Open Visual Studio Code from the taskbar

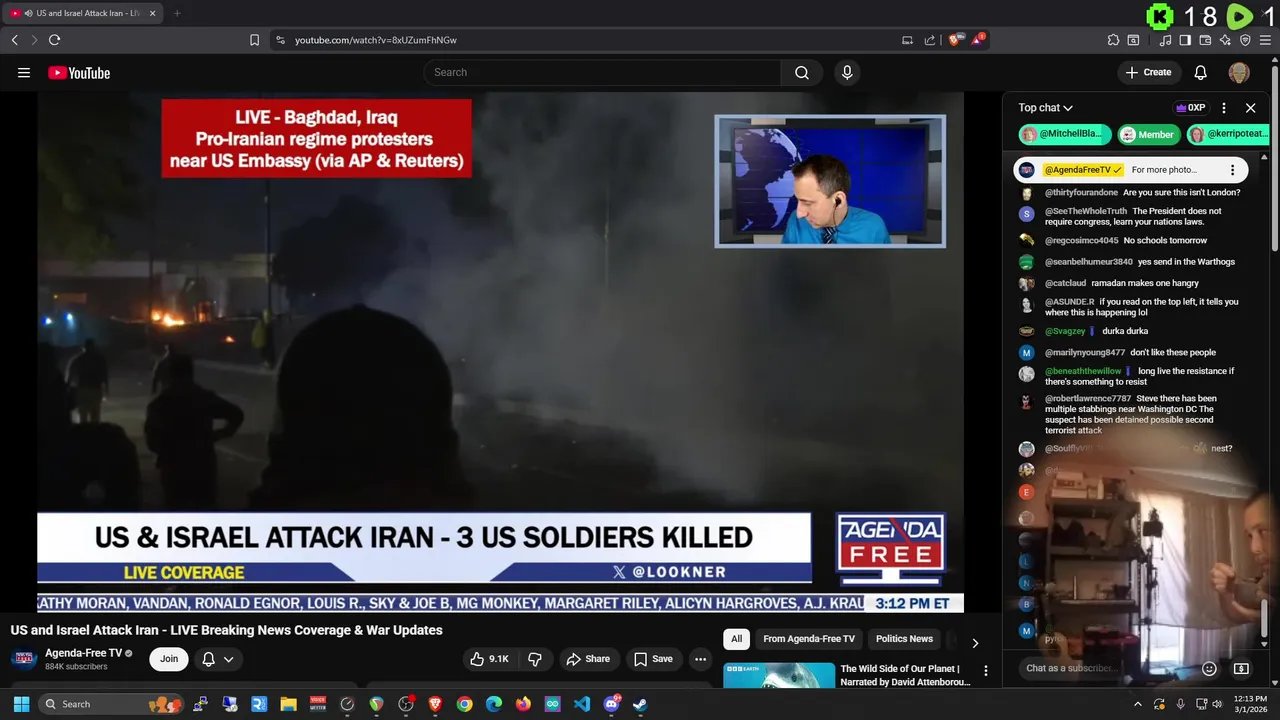click(582, 704)
